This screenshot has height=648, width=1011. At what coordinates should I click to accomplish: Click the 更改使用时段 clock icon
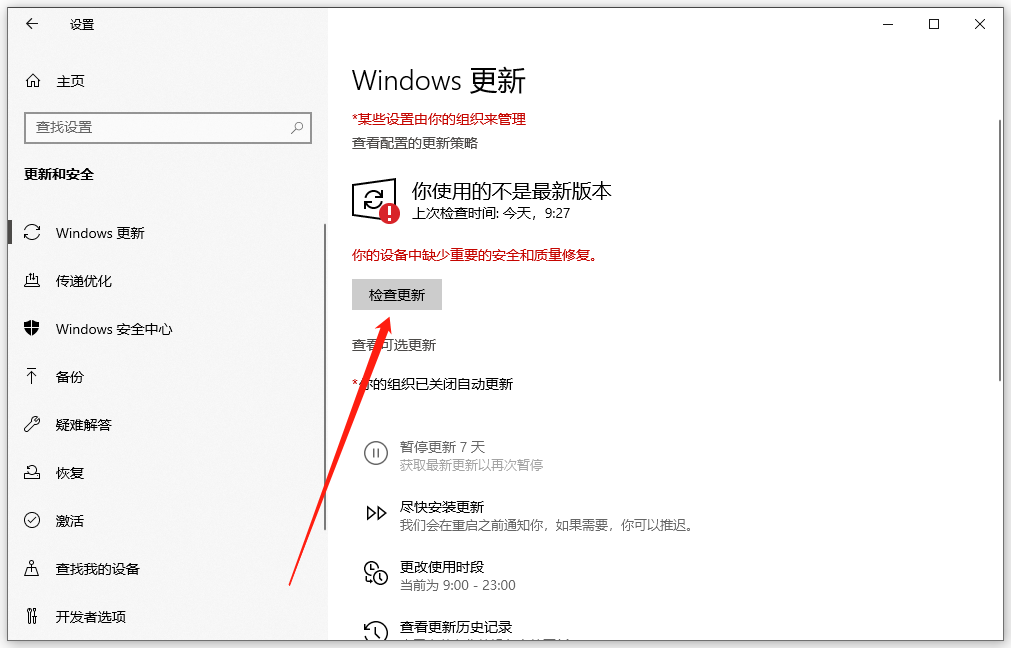point(376,573)
